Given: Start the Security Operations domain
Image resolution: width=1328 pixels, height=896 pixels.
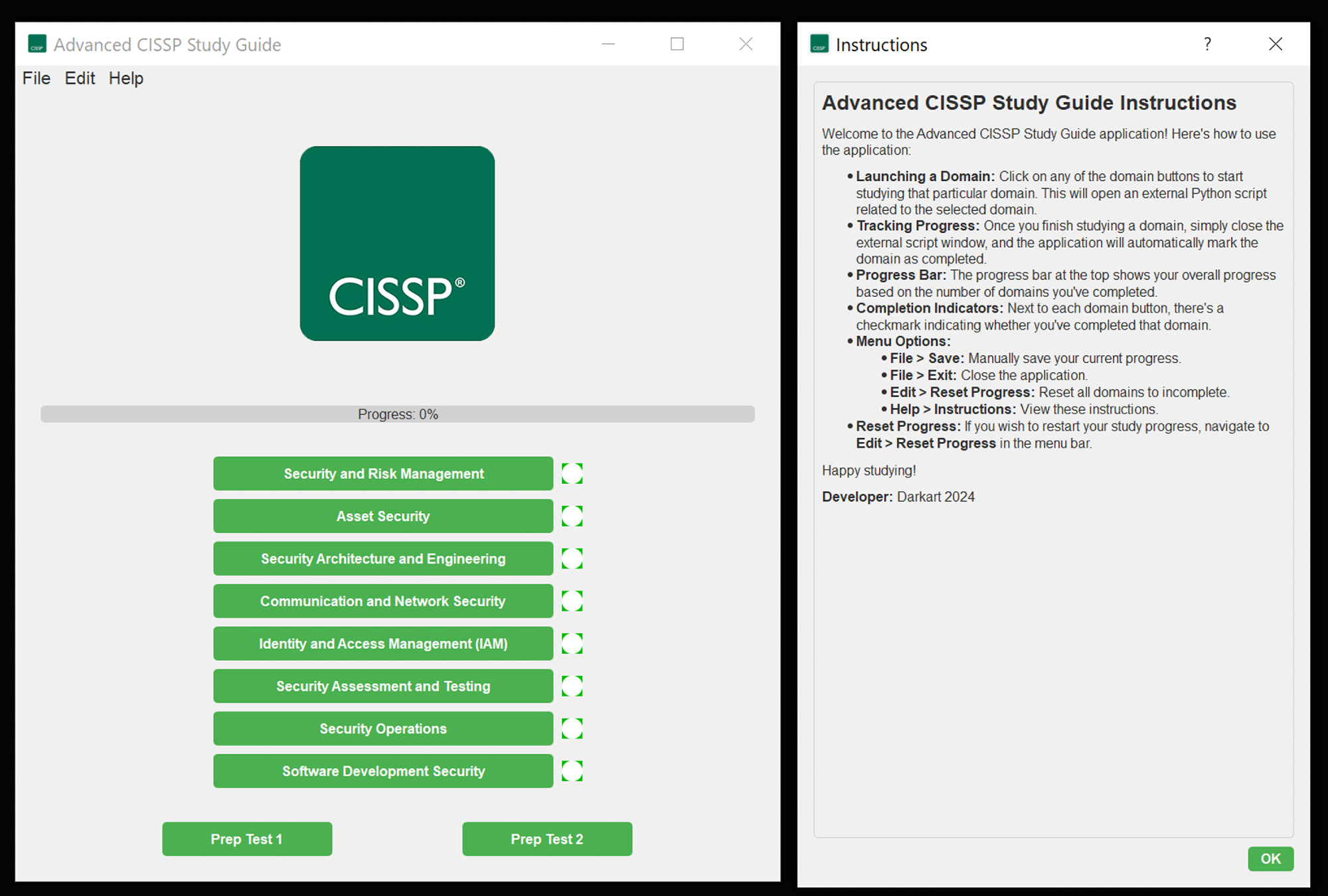Looking at the screenshot, I should (x=383, y=728).
